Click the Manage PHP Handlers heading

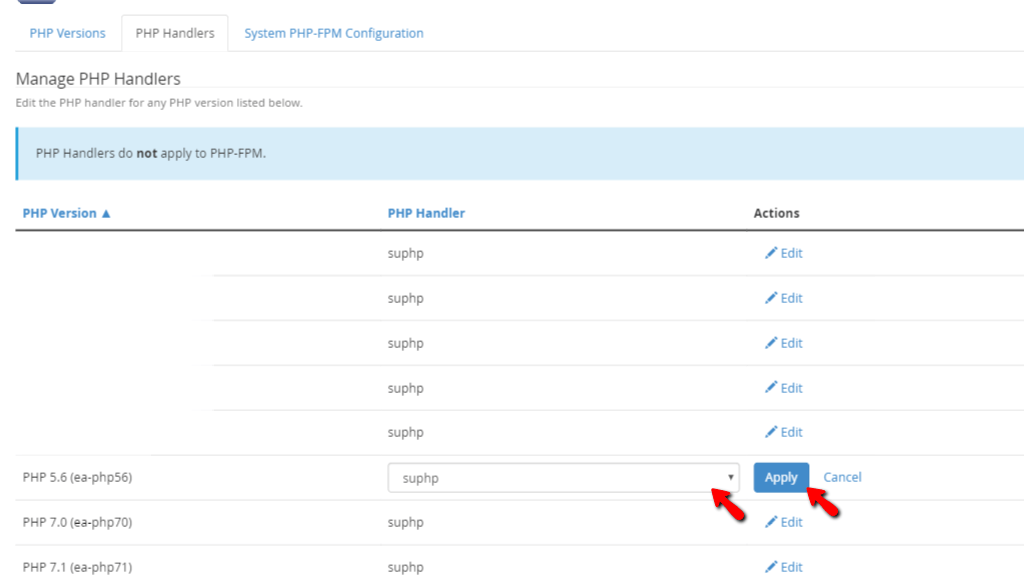pos(98,79)
